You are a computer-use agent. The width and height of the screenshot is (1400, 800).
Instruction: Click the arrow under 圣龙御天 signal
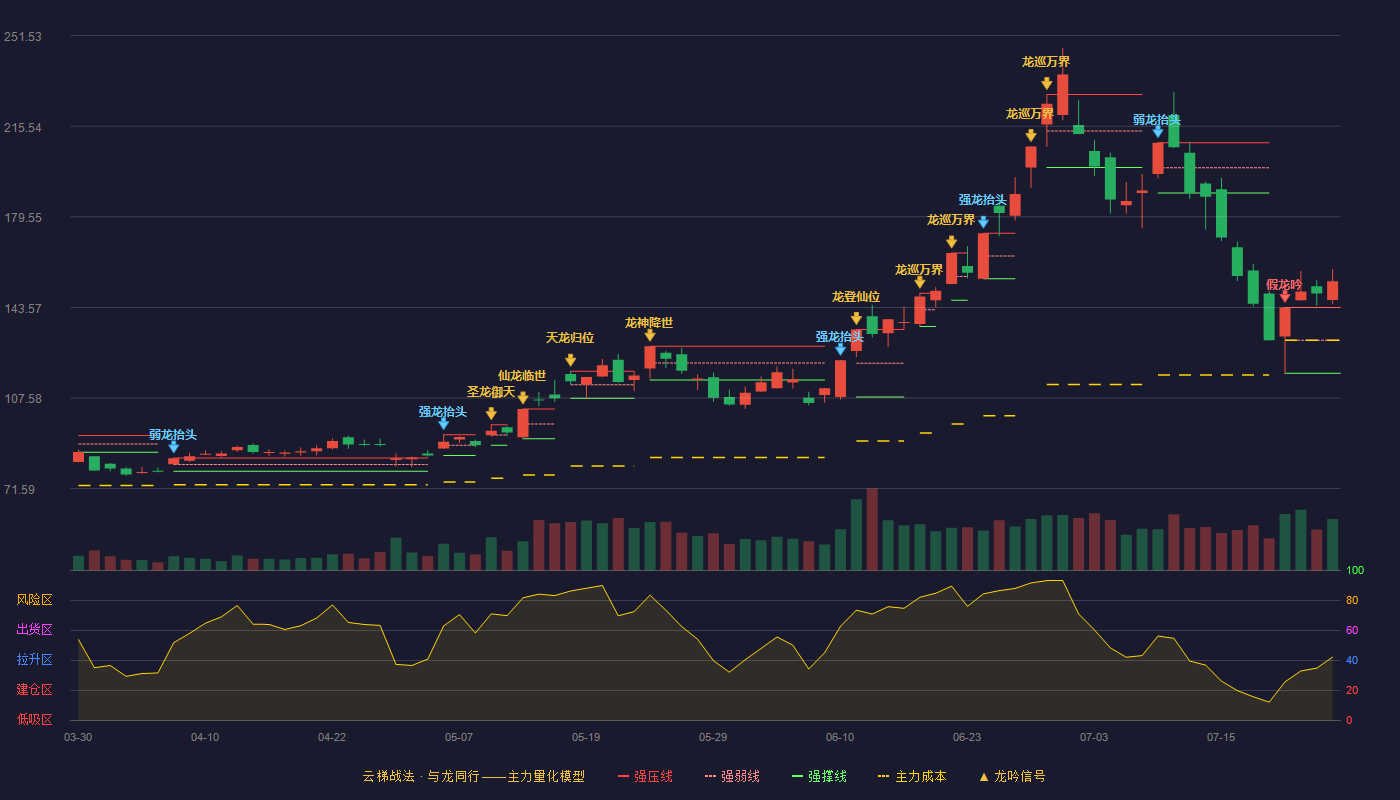pyautogui.click(x=491, y=413)
